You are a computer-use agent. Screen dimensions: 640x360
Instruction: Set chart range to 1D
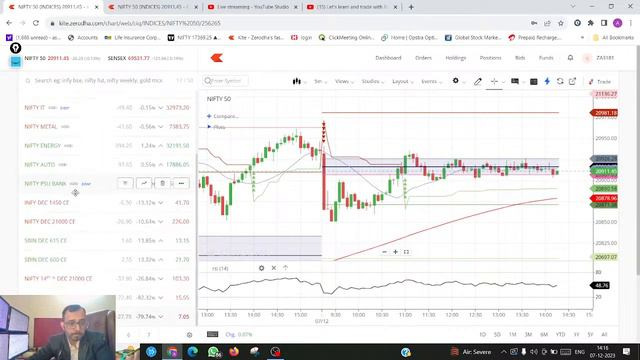pyautogui.click(x=482, y=335)
